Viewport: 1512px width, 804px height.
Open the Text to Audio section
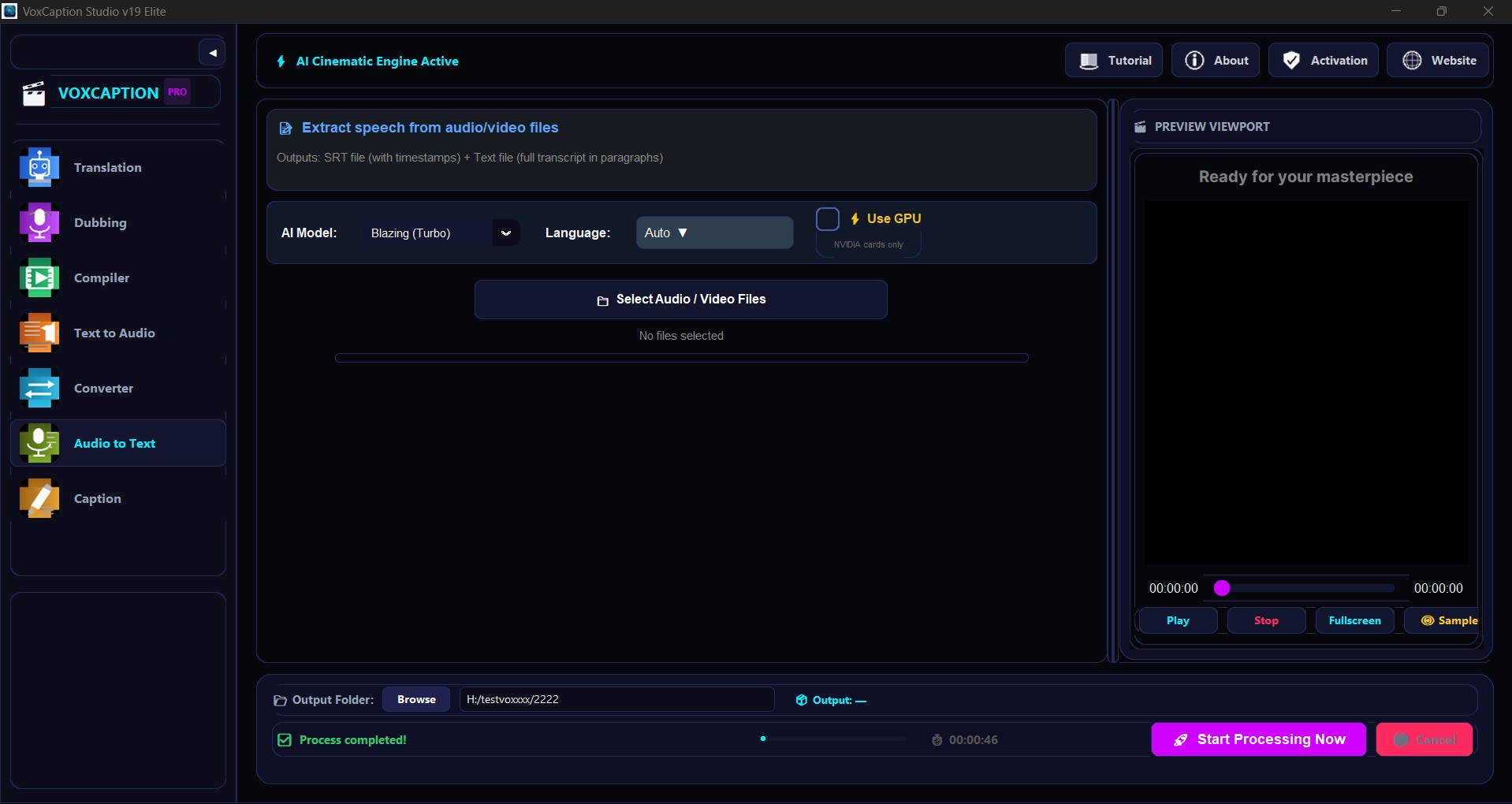118,333
